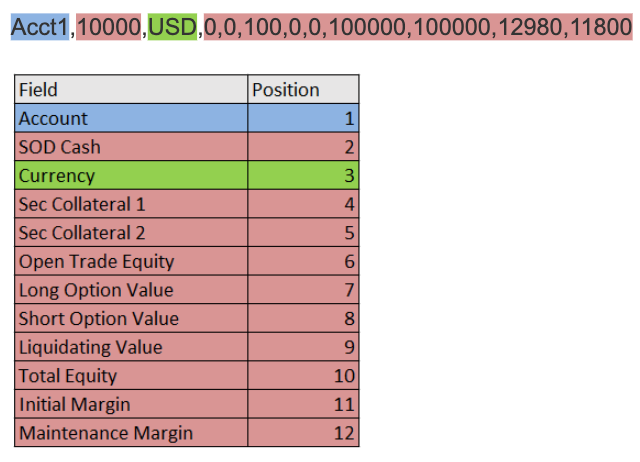Click position number 12 cell
640x462 pixels.
click(x=303, y=432)
